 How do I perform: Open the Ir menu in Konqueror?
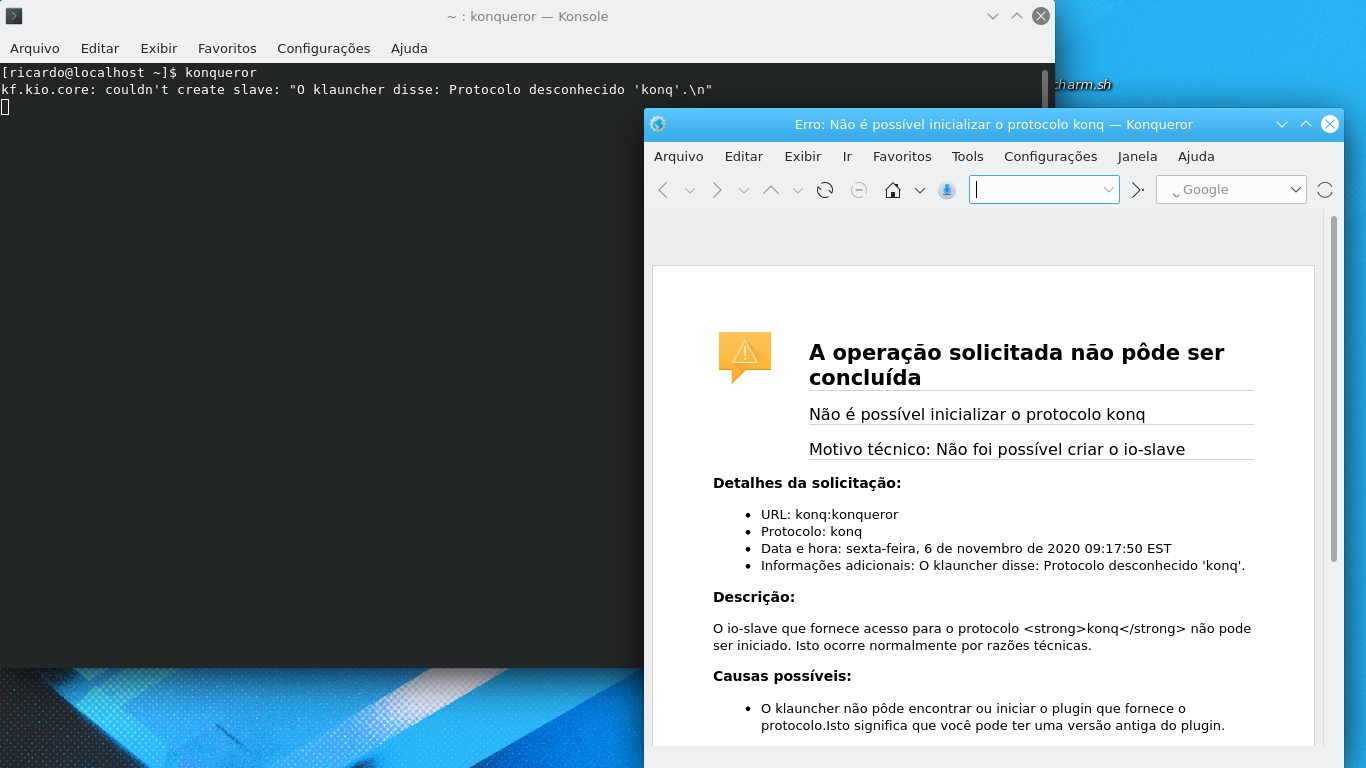tap(847, 157)
